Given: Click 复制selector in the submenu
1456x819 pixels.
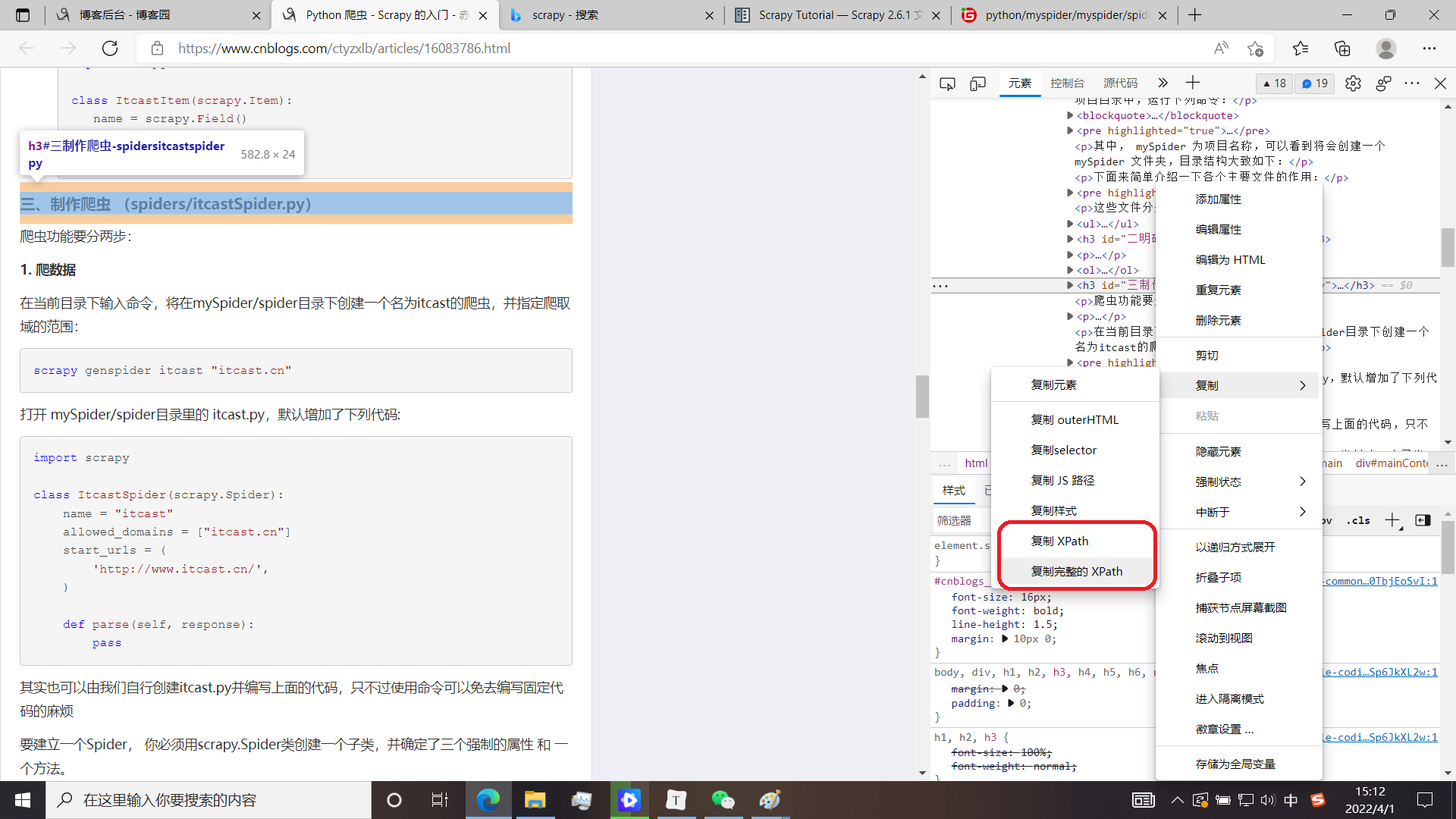Looking at the screenshot, I should click(1063, 450).
